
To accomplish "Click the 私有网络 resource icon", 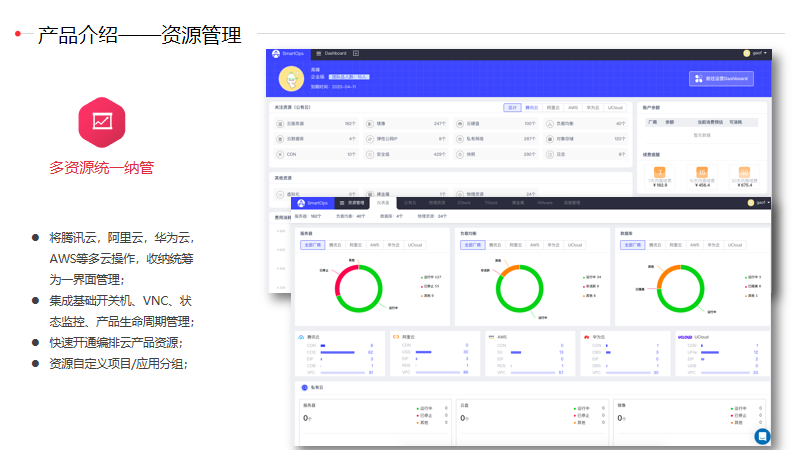I will coord(460,139).
